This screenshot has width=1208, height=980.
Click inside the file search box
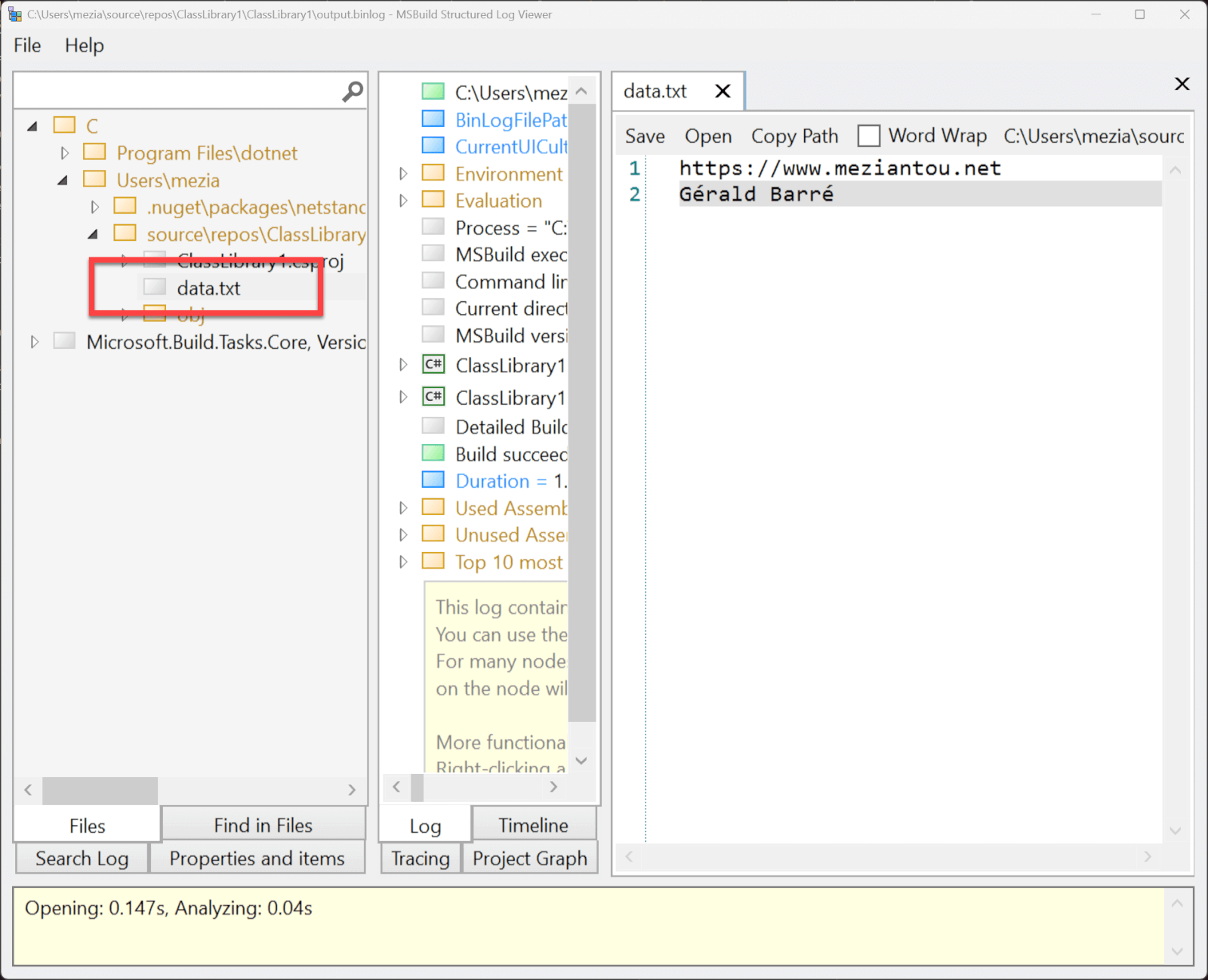click(x=174, y=91)
